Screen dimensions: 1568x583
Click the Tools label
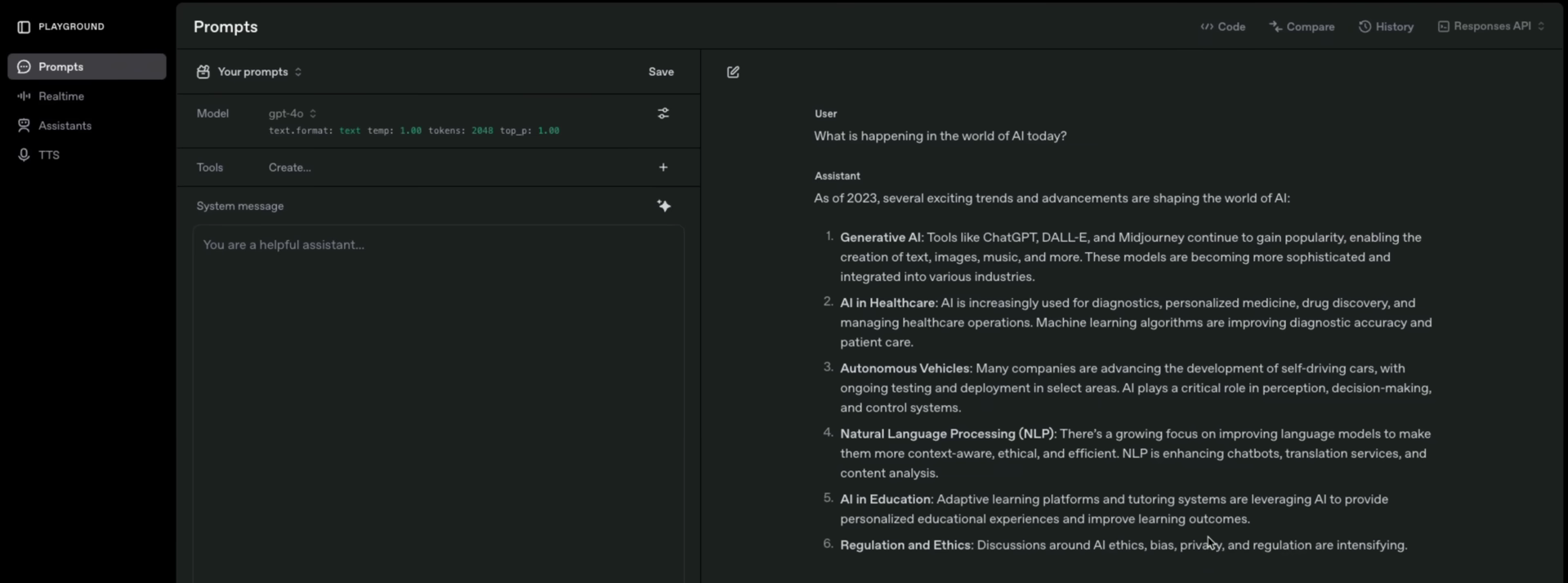coord(209,167)
